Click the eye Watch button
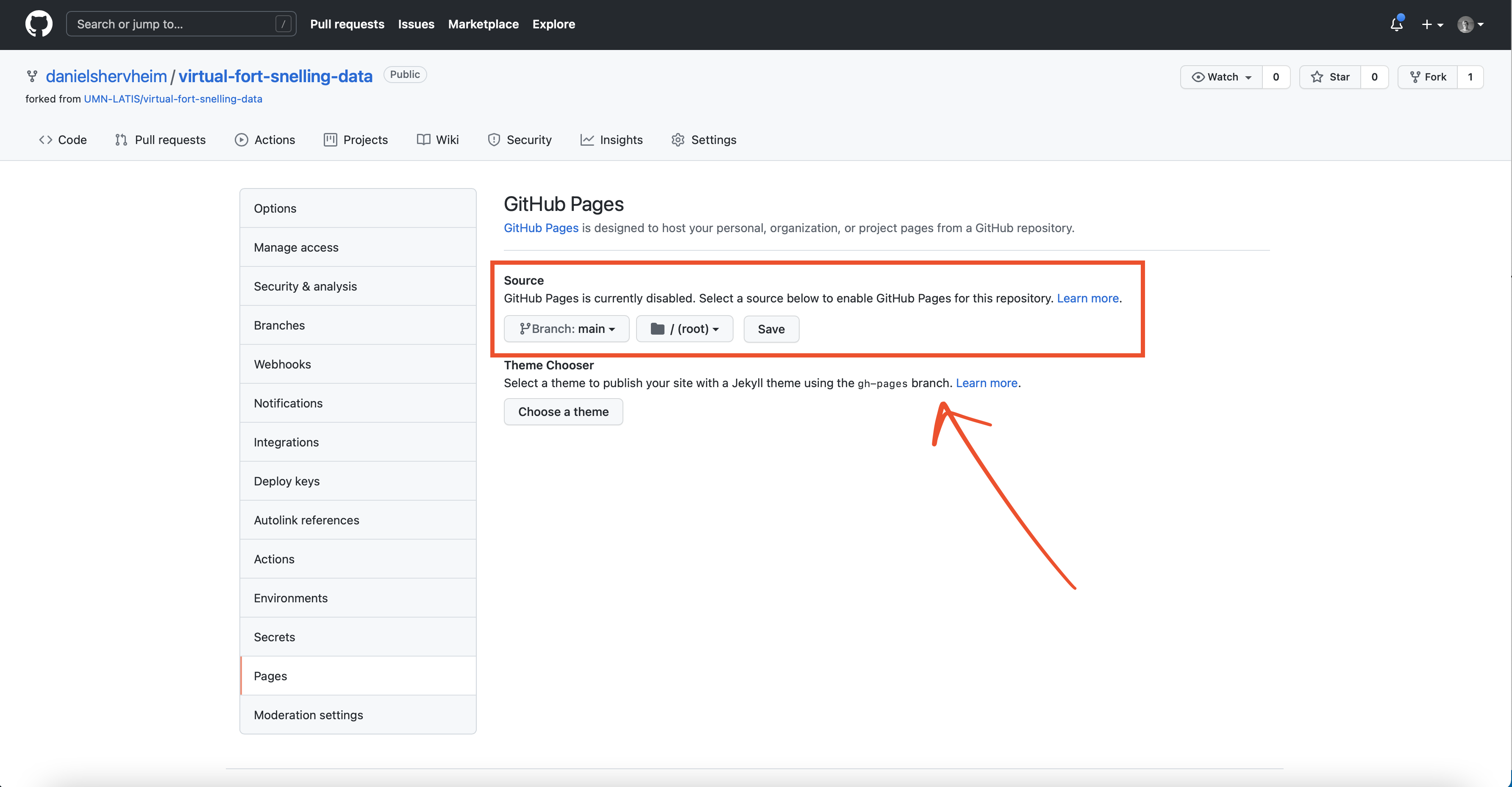Image resolution: width=1512 pixels, height=787 pixels. tap(1221, 77)
